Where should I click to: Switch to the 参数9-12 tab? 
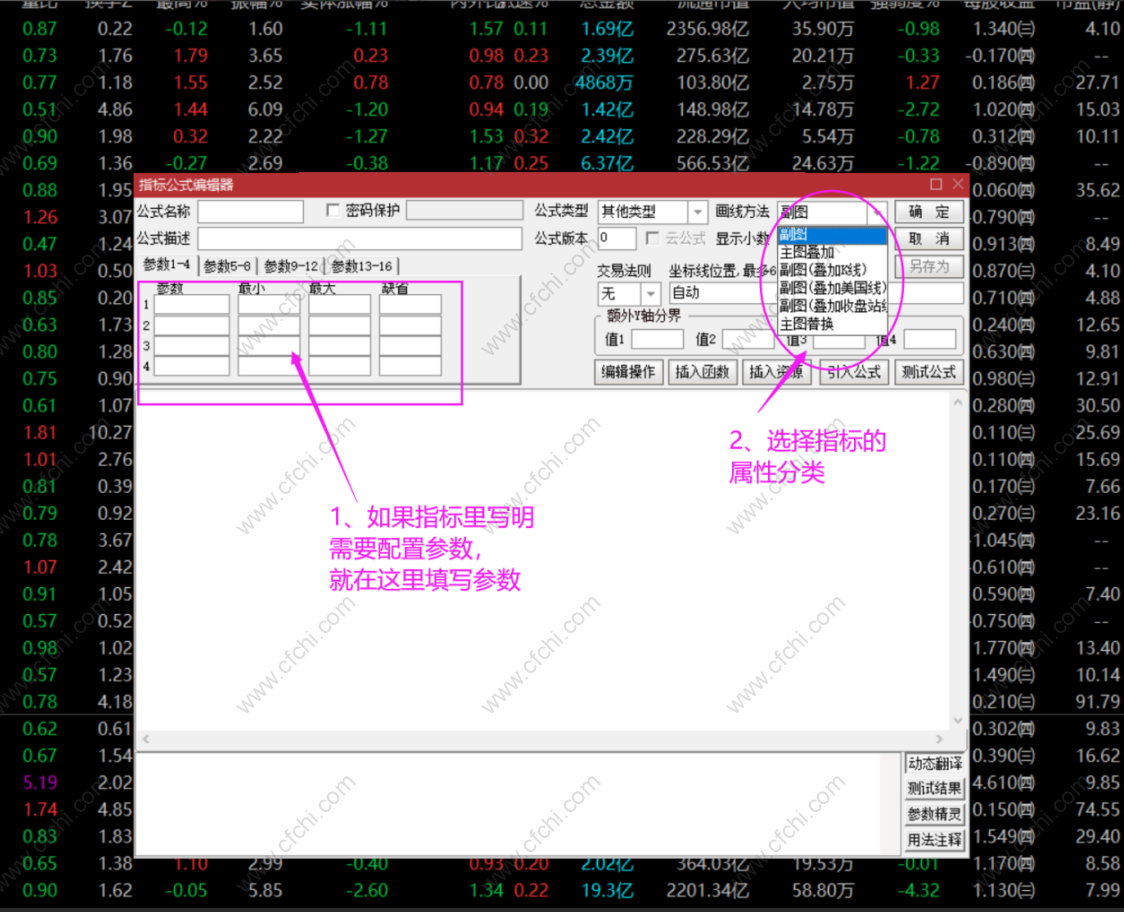(290, 266)
